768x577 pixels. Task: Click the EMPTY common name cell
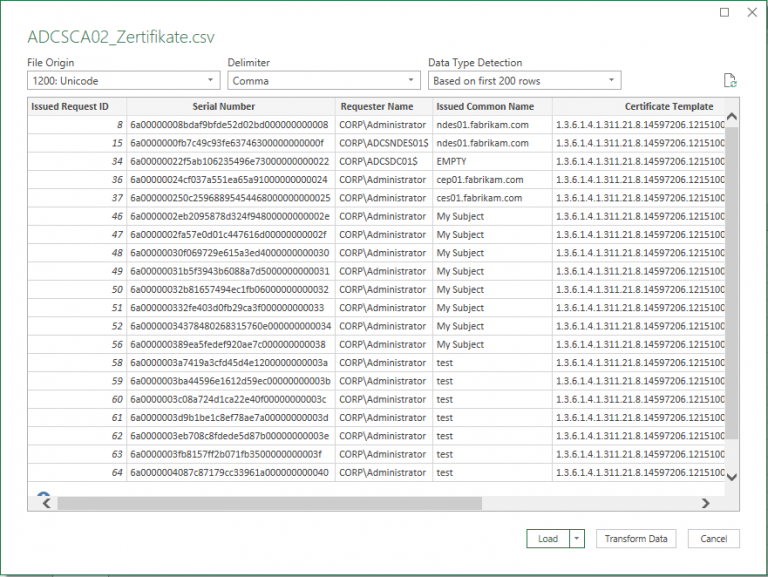pos(492,162)
